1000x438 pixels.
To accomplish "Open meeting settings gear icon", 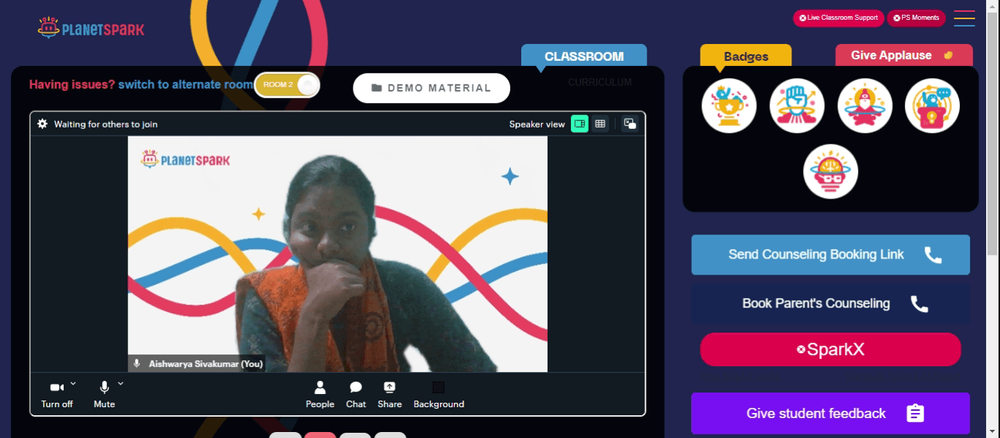I will pos(42,124).
